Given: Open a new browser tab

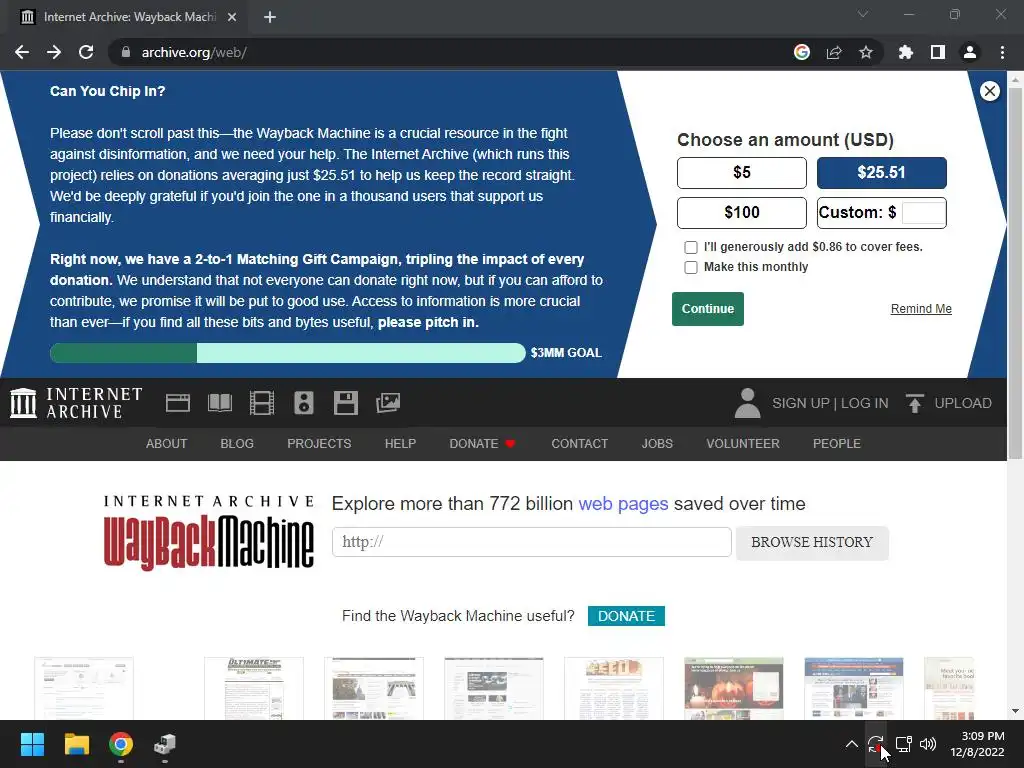Looking at the screenshot, I should pos(270,17).
